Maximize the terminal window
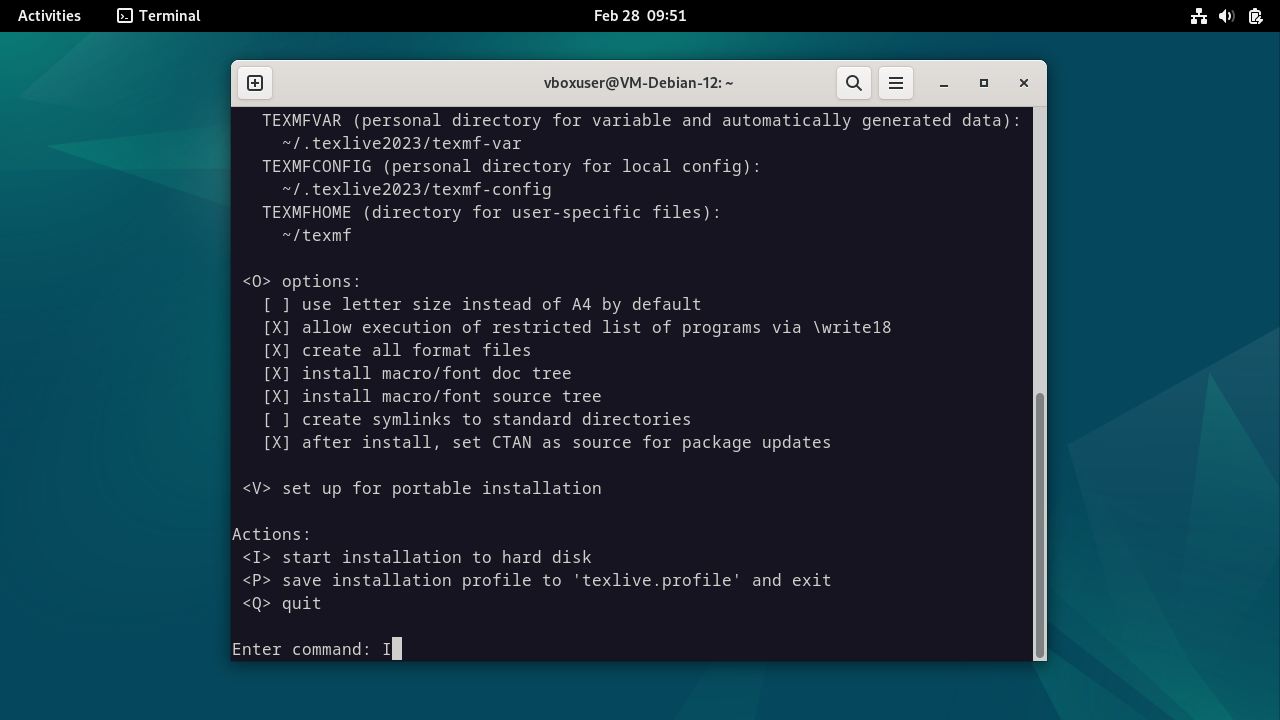The width and height of the screenshot is (1280, 720). coord(984,83)
